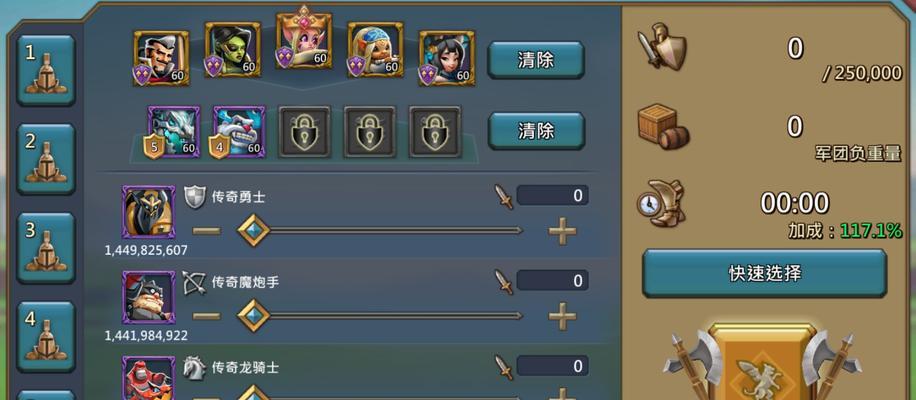
Task: Increase 传奇勇士 troop count with plus
Action: coord(562,231)
